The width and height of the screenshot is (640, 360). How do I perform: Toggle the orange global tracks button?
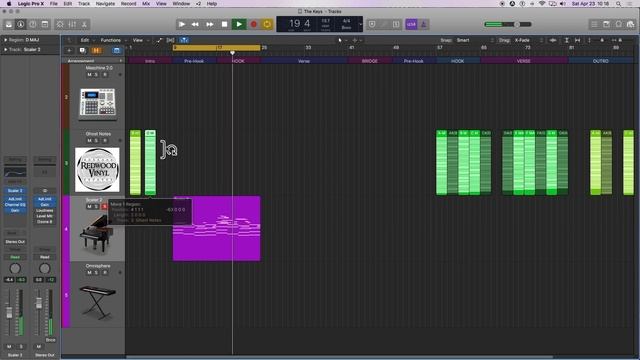coord(96,50)
